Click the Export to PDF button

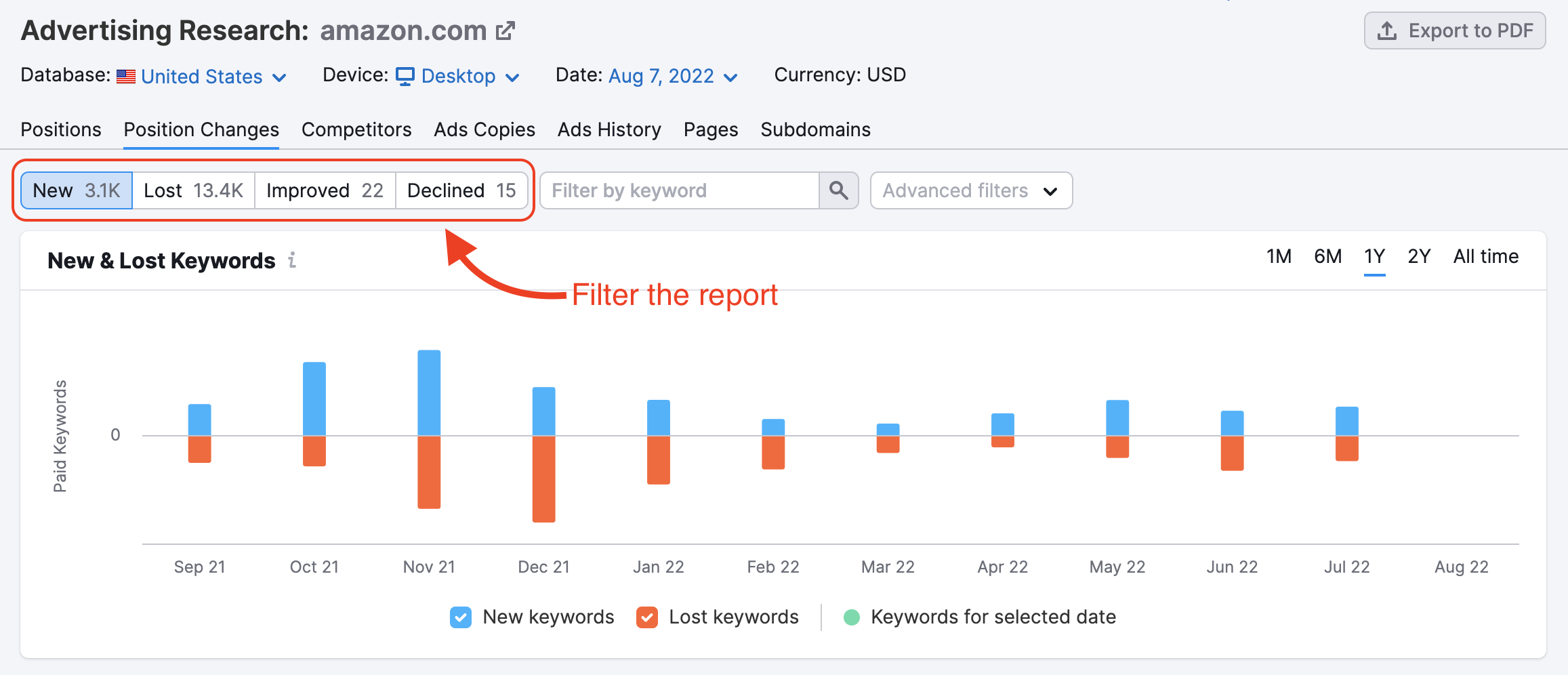coord(1455,30)
